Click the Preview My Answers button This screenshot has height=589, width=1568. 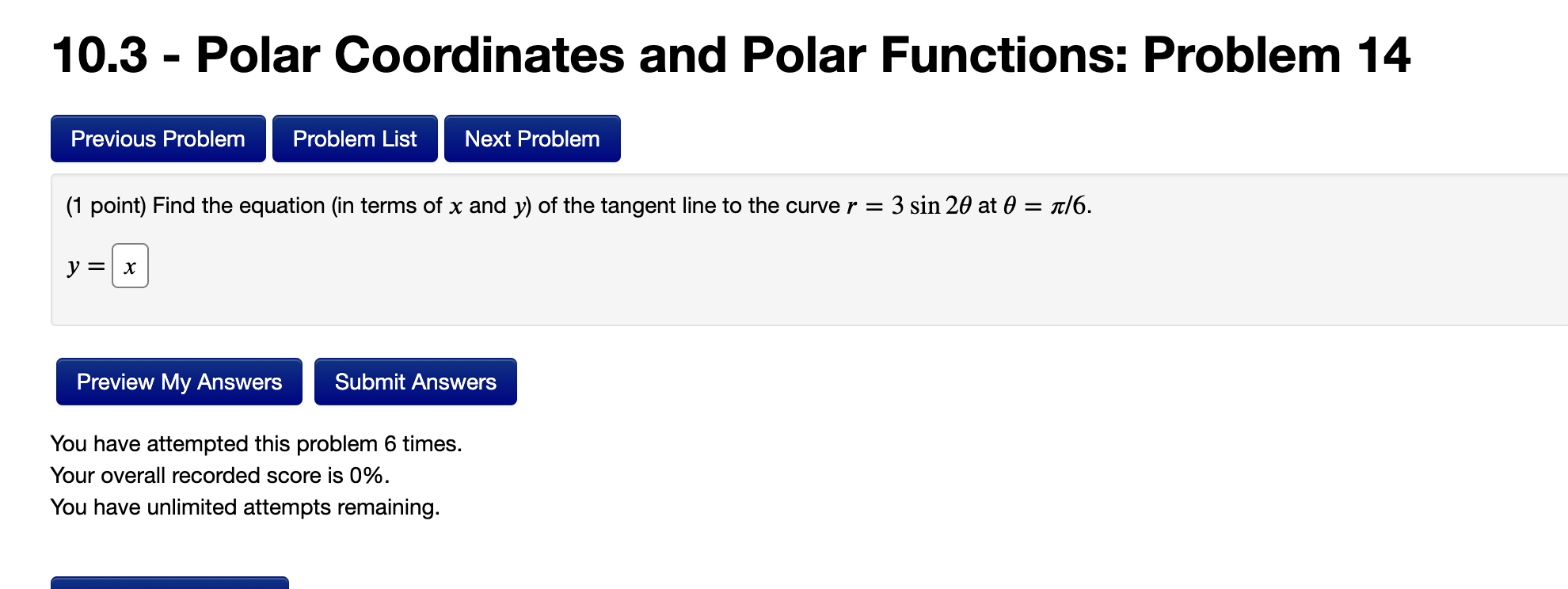point(178,382)
